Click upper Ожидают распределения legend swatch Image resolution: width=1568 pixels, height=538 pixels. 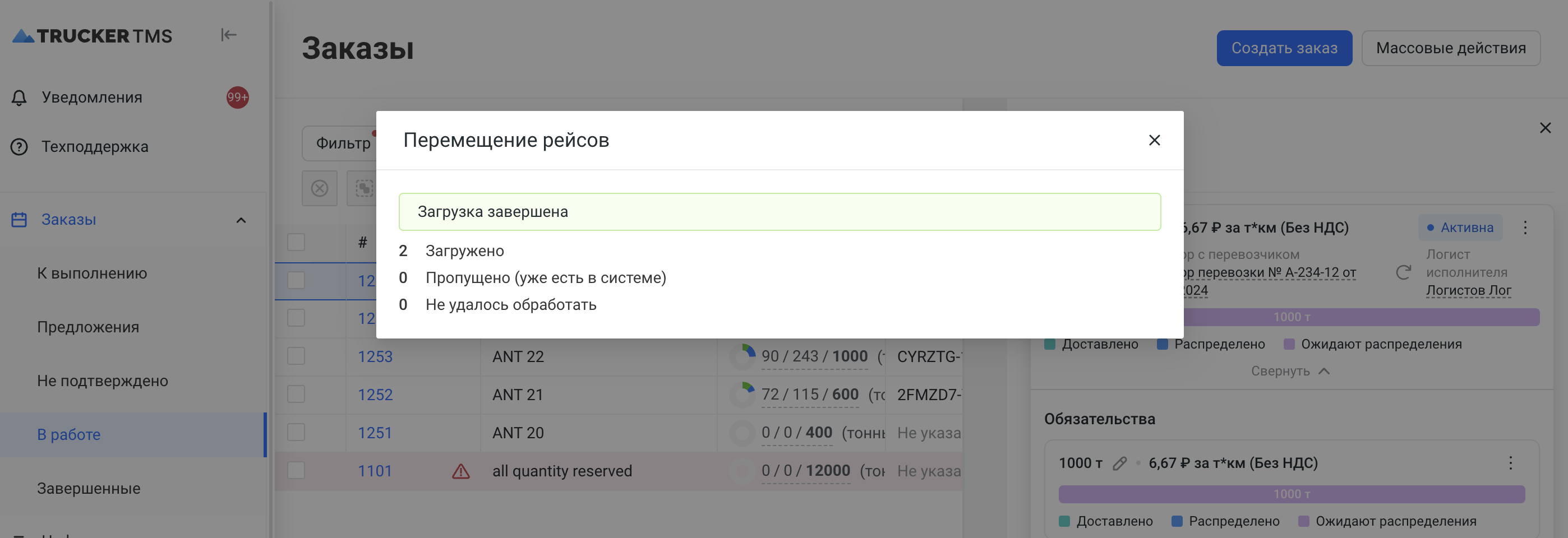pyautogui.click(x=1289, y=345)
